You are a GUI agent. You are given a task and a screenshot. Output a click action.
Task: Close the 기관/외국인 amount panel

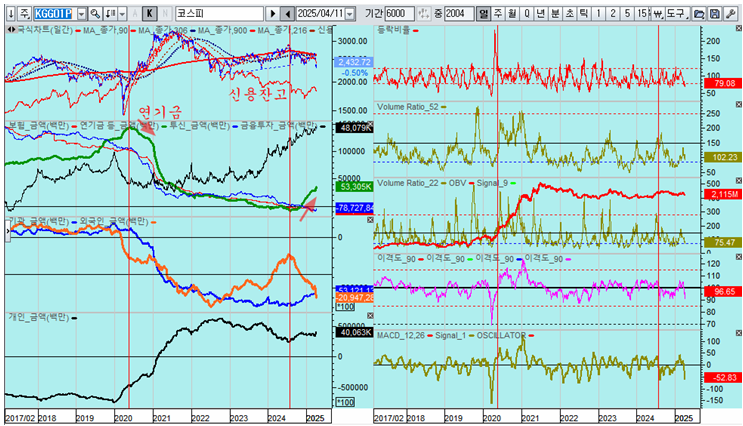[371, 220]
